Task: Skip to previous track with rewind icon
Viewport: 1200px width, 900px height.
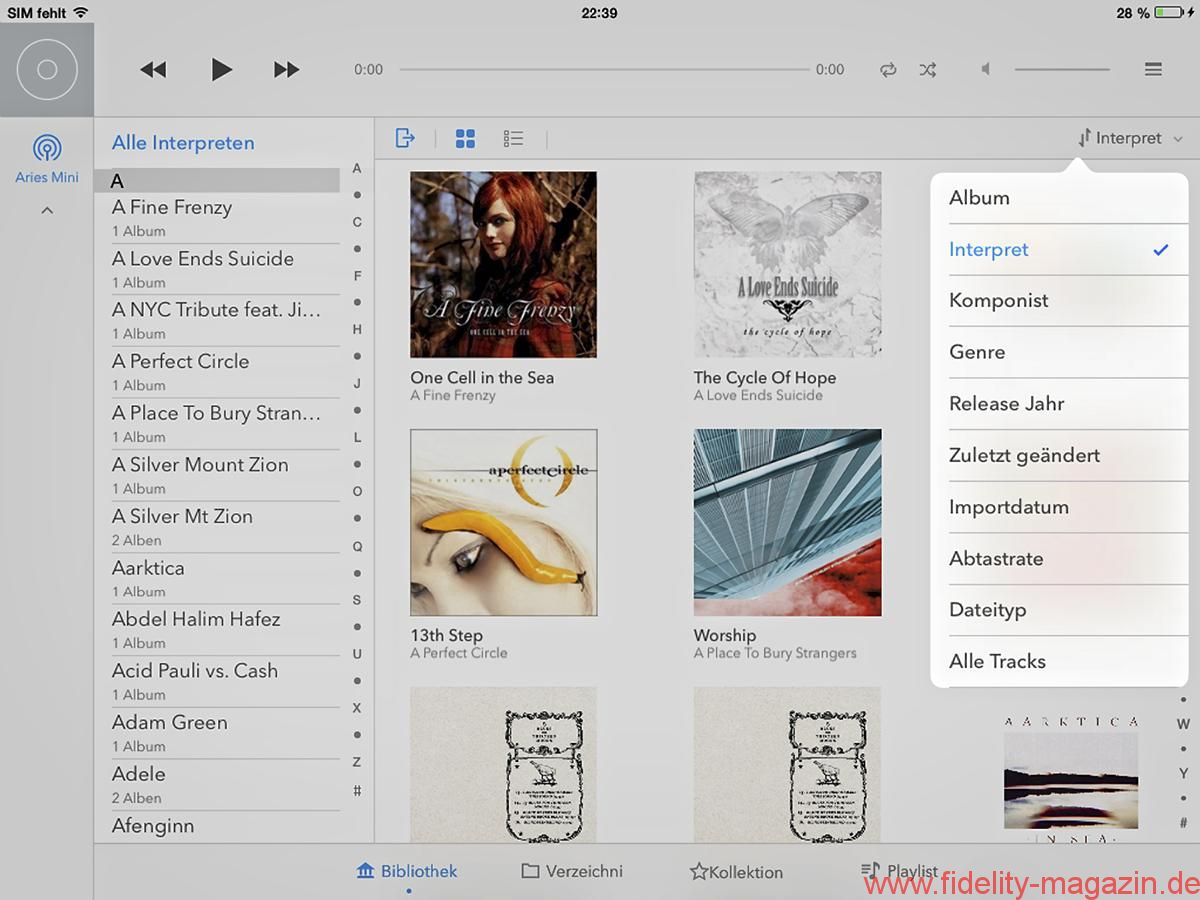Action: tap(153, 69)
